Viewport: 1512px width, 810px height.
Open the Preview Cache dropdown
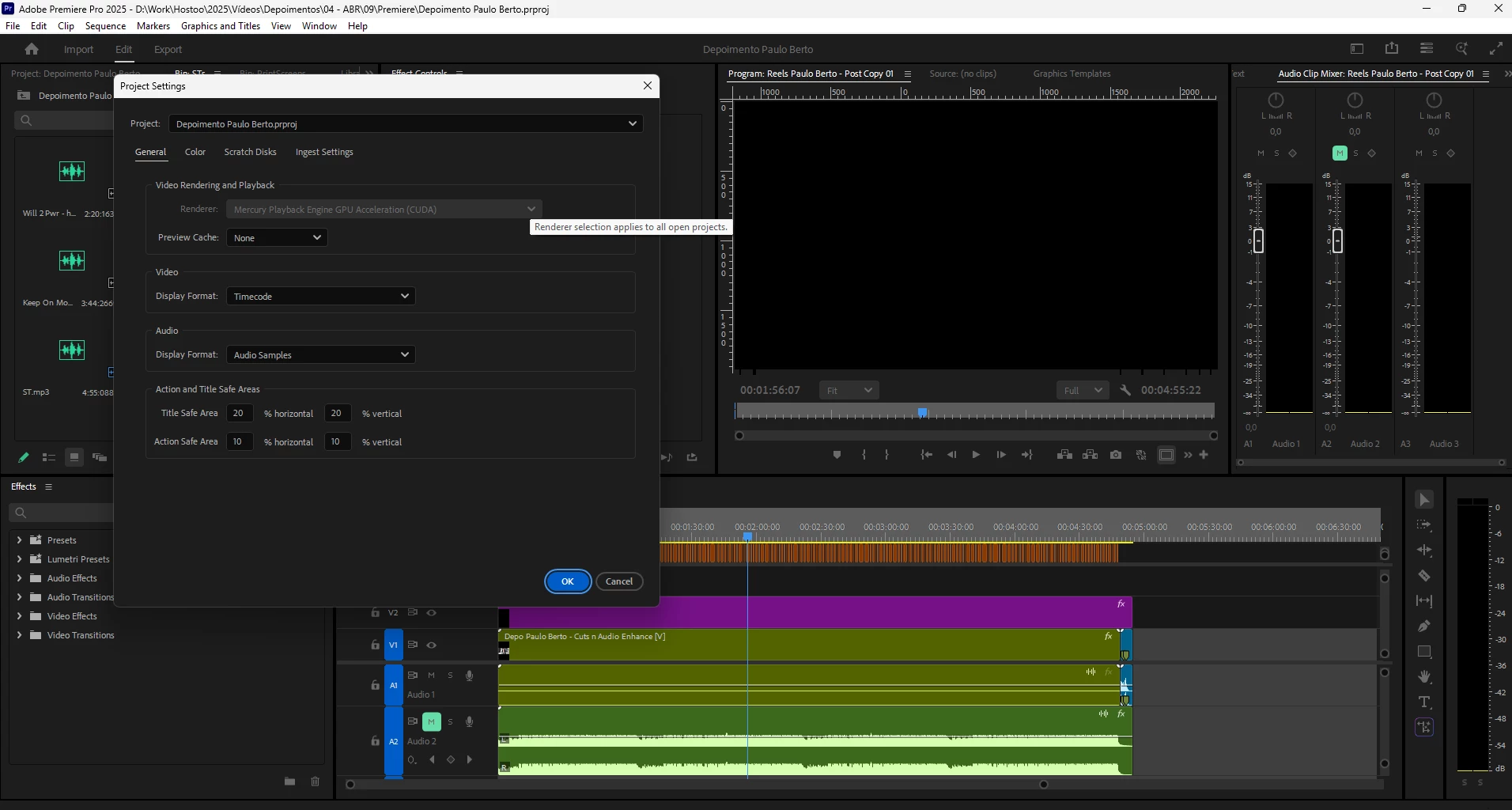coord(277,237)
